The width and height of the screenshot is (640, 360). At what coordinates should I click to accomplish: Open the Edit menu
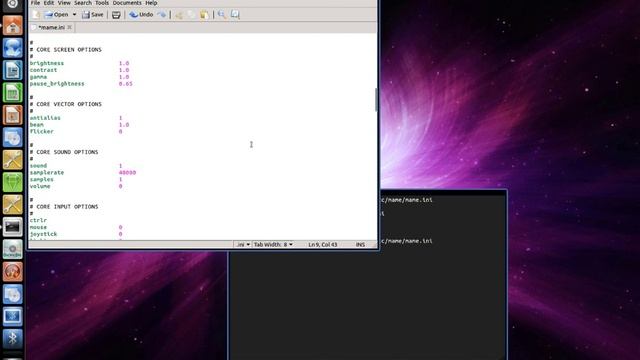pos(49,3)
